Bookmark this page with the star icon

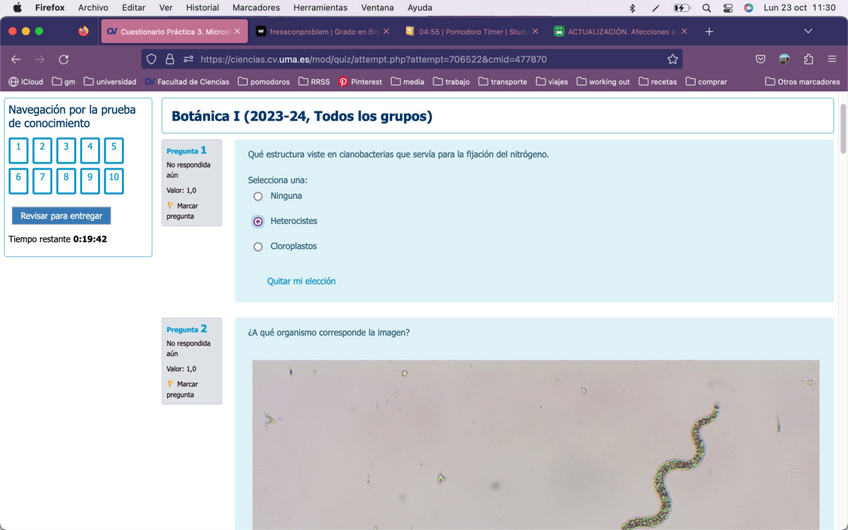(672, 59)
